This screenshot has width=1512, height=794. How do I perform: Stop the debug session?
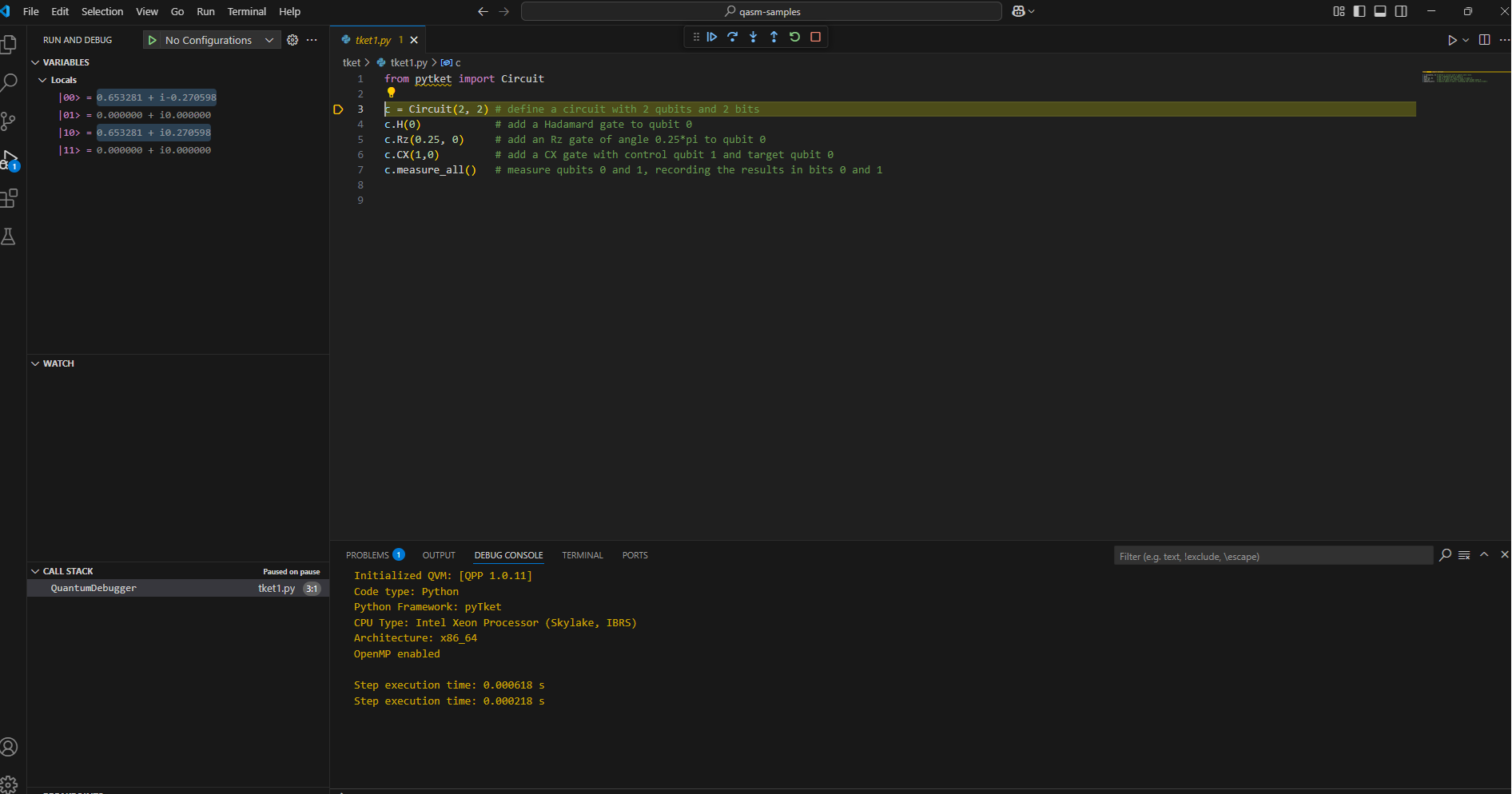(816, 37)
